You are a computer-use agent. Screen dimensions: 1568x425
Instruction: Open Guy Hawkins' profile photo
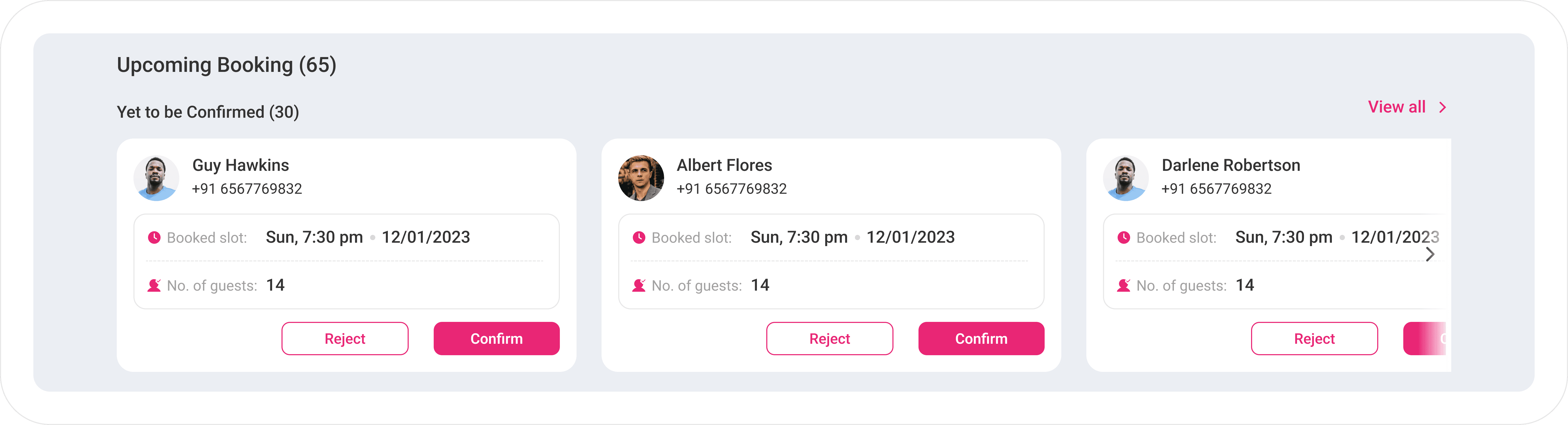(156, 178)
